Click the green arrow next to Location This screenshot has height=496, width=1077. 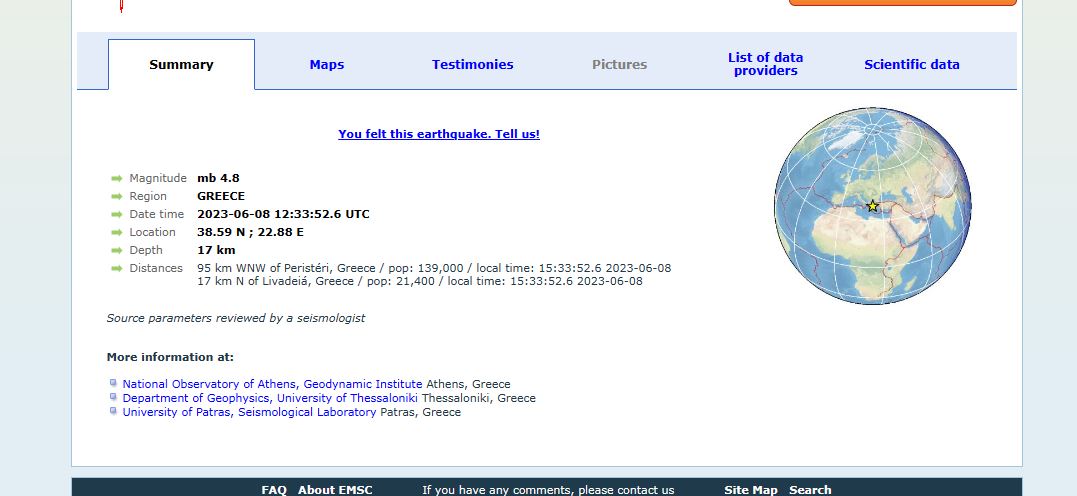click(x=116, y=233)
